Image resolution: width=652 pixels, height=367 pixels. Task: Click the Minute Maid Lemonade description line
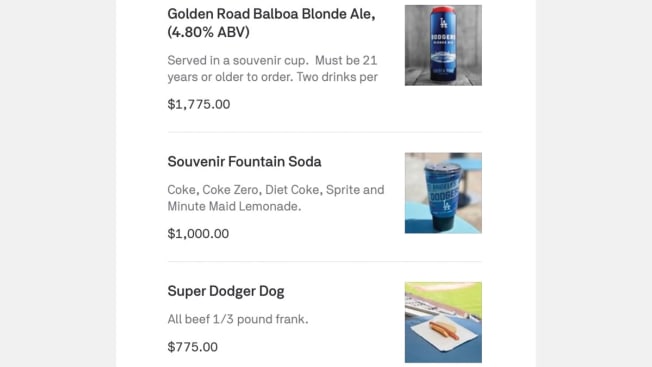point(234,206)
